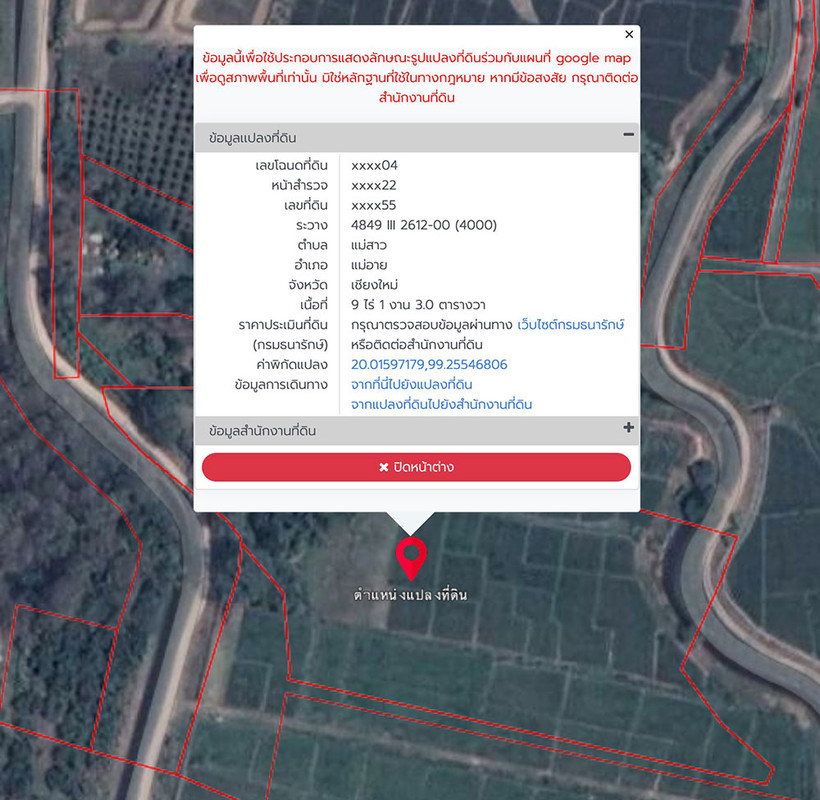This screenshot has width=820, height=800.
Task: Follow the จากที่นี่ไปยังแปลงที่ดิน directions link
Action: (412, 384)
